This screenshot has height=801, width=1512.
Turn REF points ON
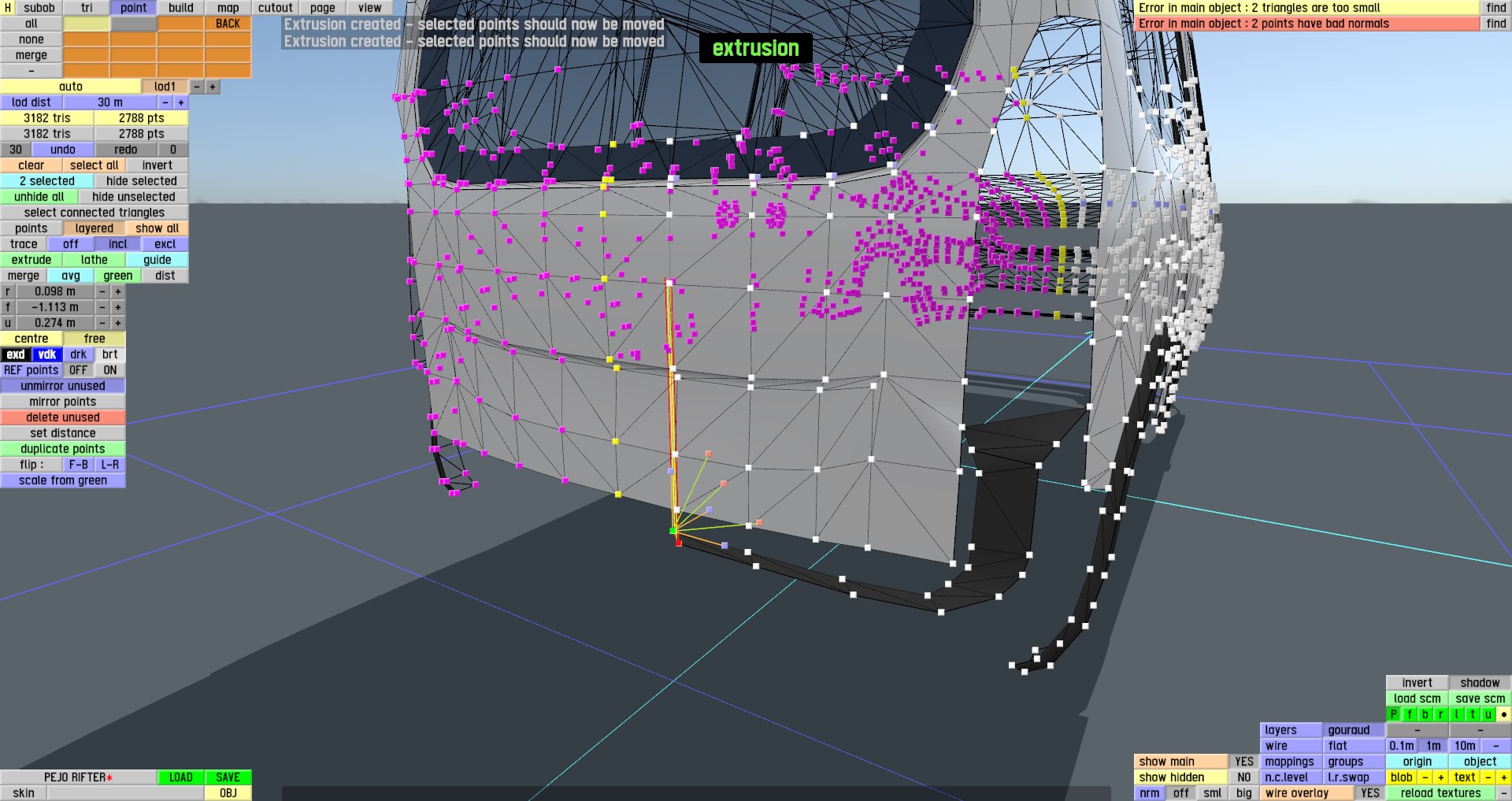[x=110, y=370]
